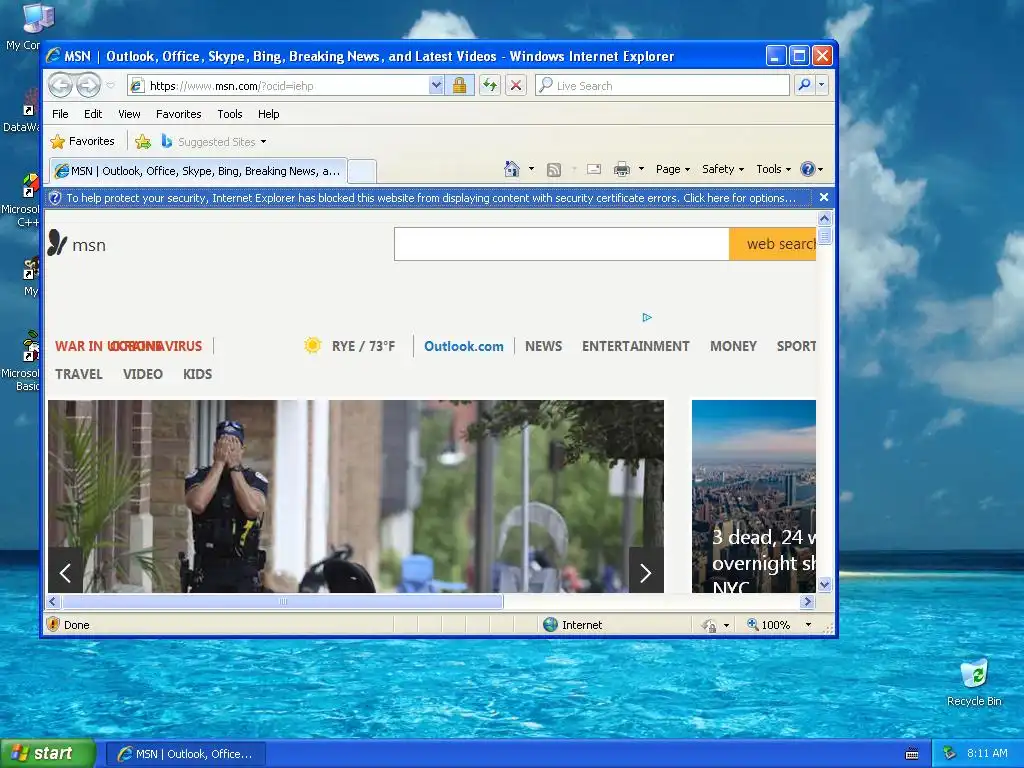Click the Internet zone globe icon

point(551,624)
